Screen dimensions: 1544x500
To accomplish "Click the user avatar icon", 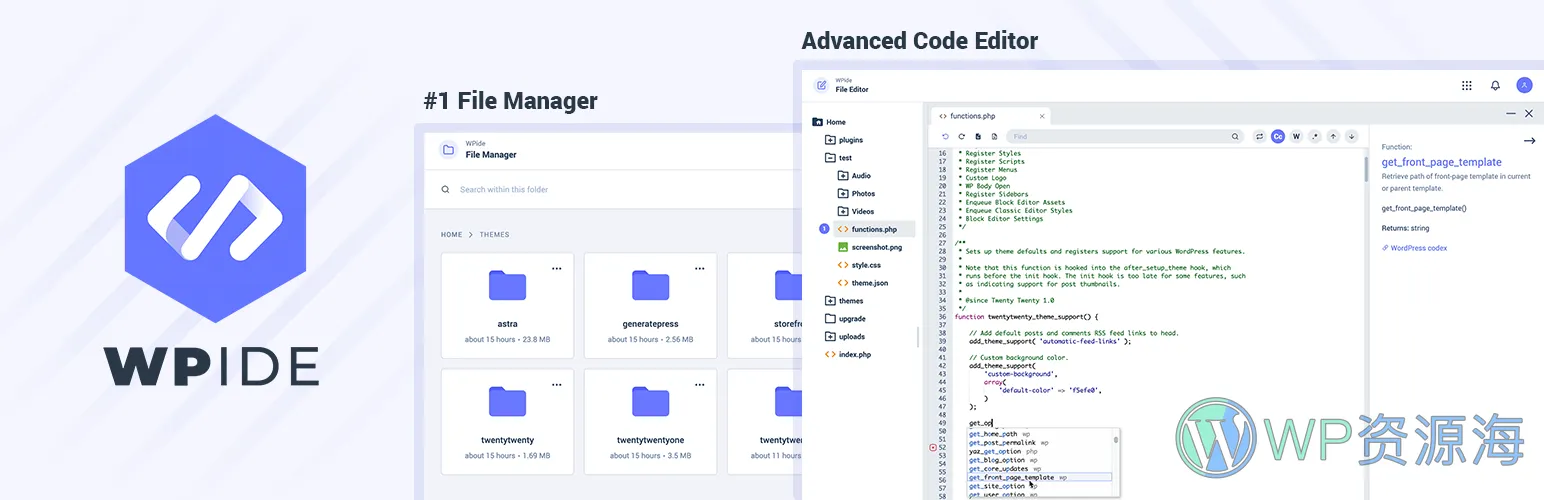I will click(x=1524, y=86).
